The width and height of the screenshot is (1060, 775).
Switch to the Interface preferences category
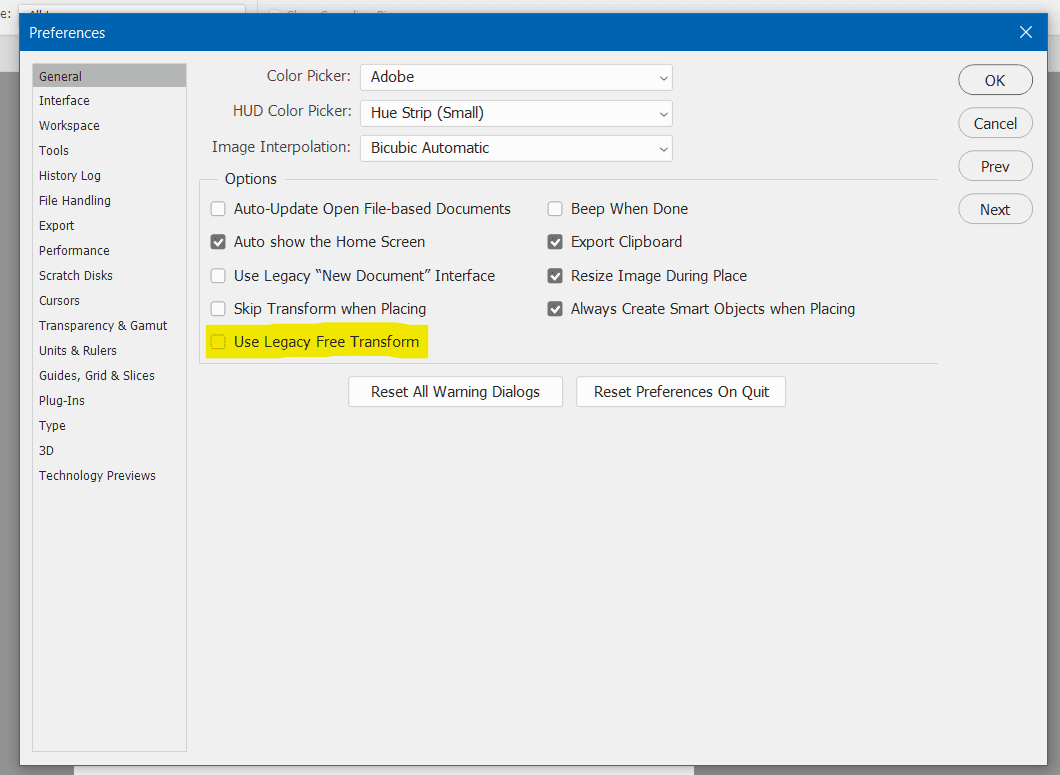[x=64, y=101]
